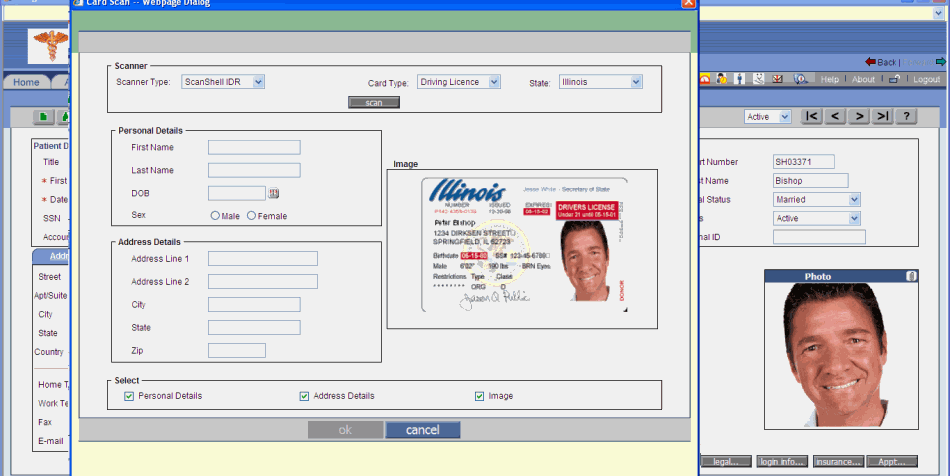Click the padlock icon next to Logout
Image resolution: width=950 pixels, height=476 pixels.
pos(894,79)
